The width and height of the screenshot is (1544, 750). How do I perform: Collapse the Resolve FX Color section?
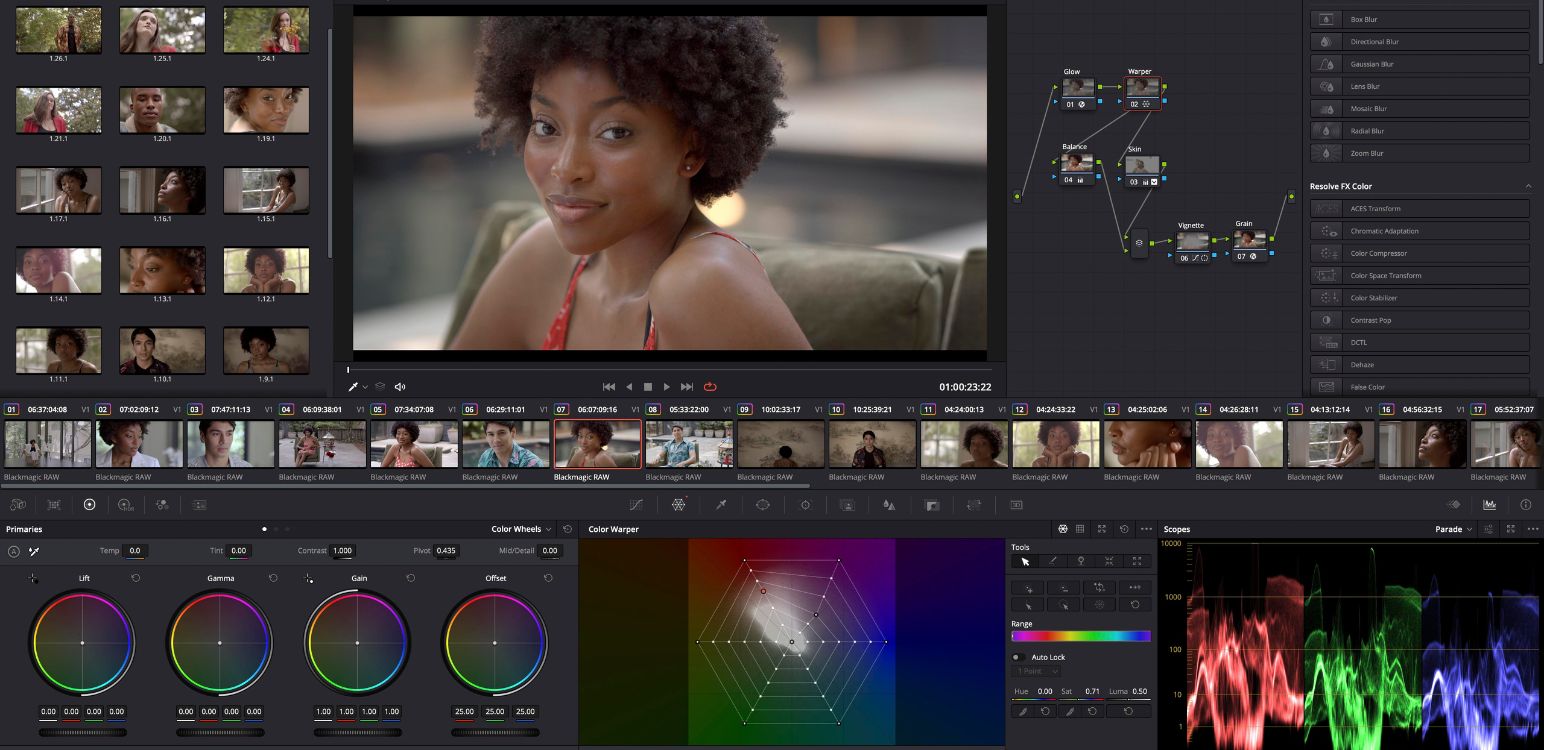point(1528,187)
